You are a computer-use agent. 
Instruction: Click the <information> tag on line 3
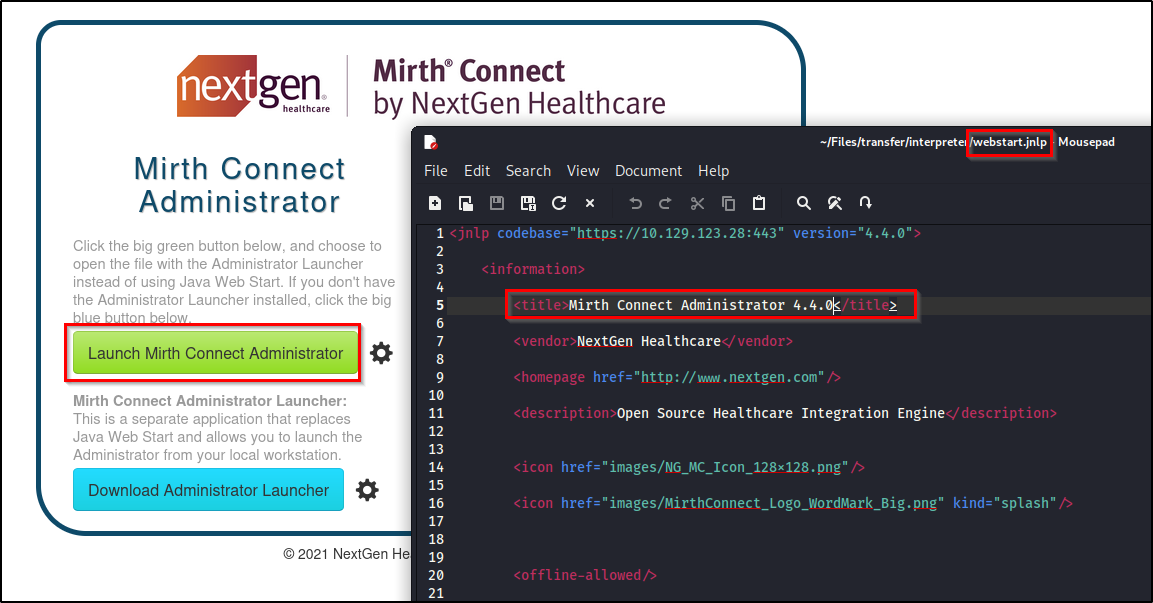pyautogui.click(x=533, y=269)
